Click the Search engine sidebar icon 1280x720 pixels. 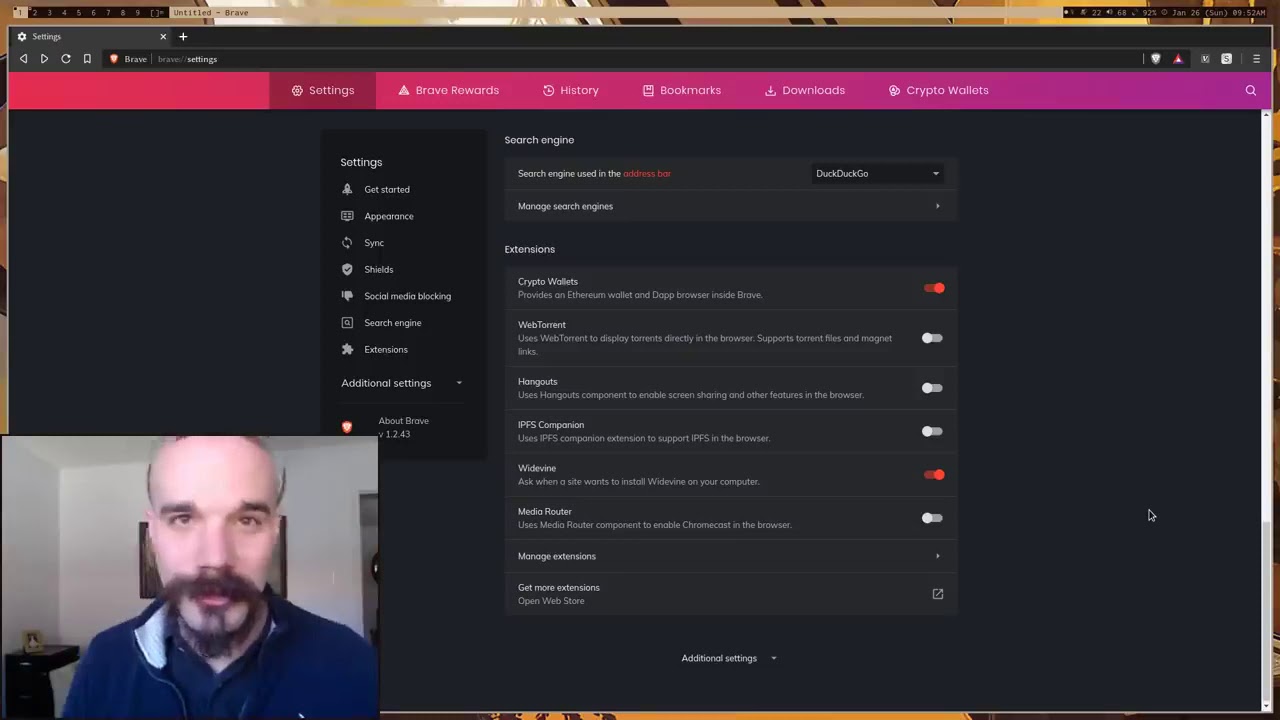tap(347, 323)
